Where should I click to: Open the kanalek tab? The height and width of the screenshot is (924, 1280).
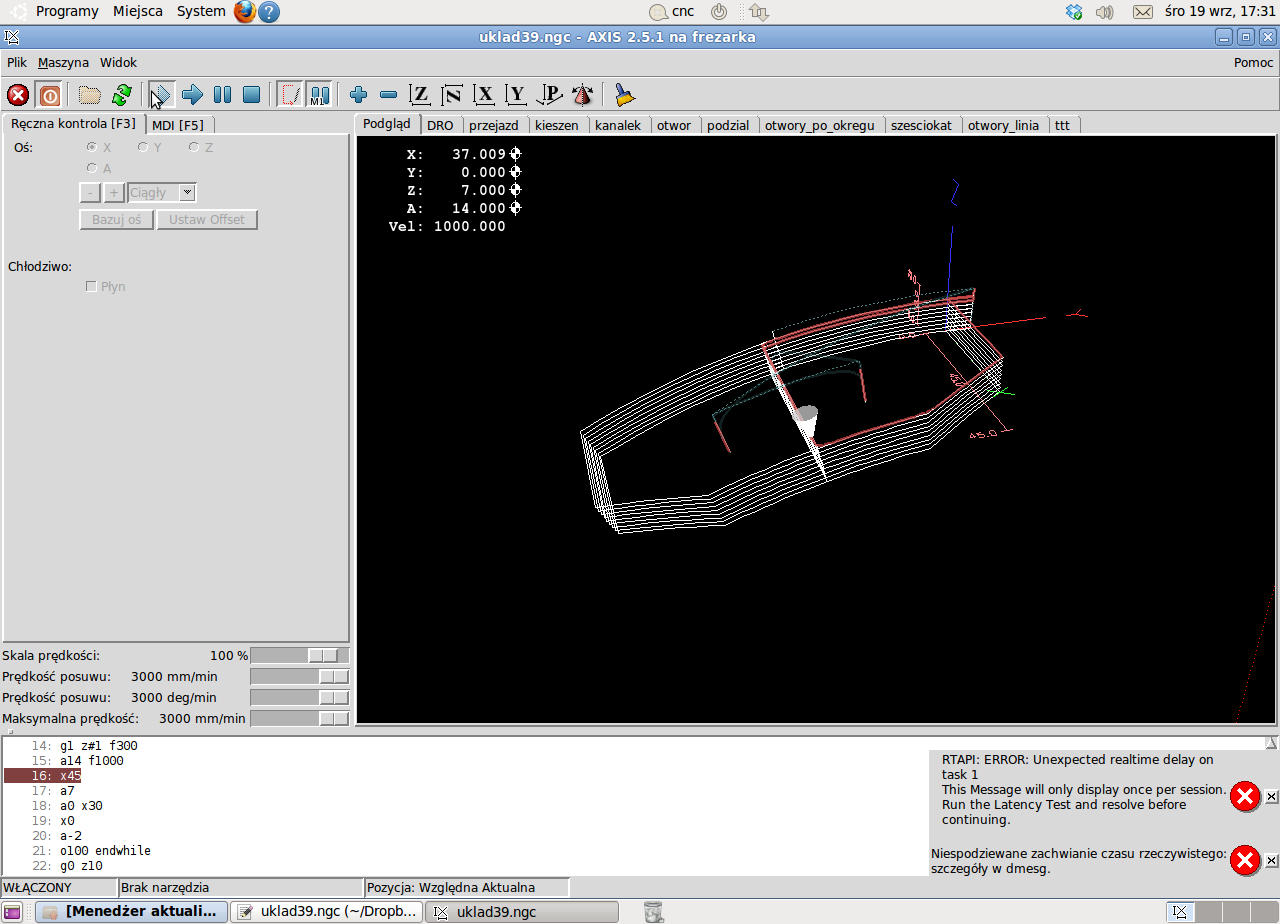point(618,125)
